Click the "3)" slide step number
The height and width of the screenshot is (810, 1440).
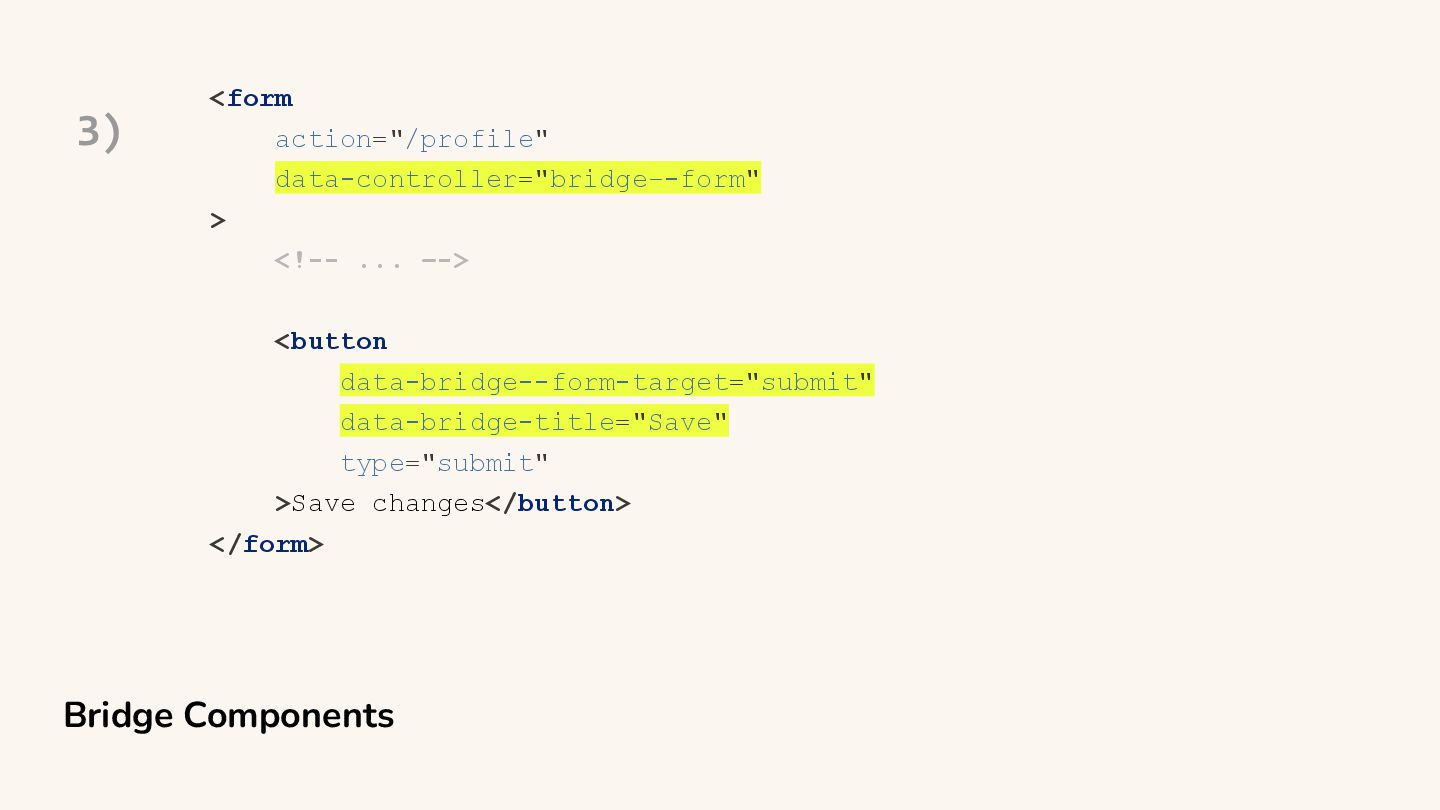click(x=99, y=132)
